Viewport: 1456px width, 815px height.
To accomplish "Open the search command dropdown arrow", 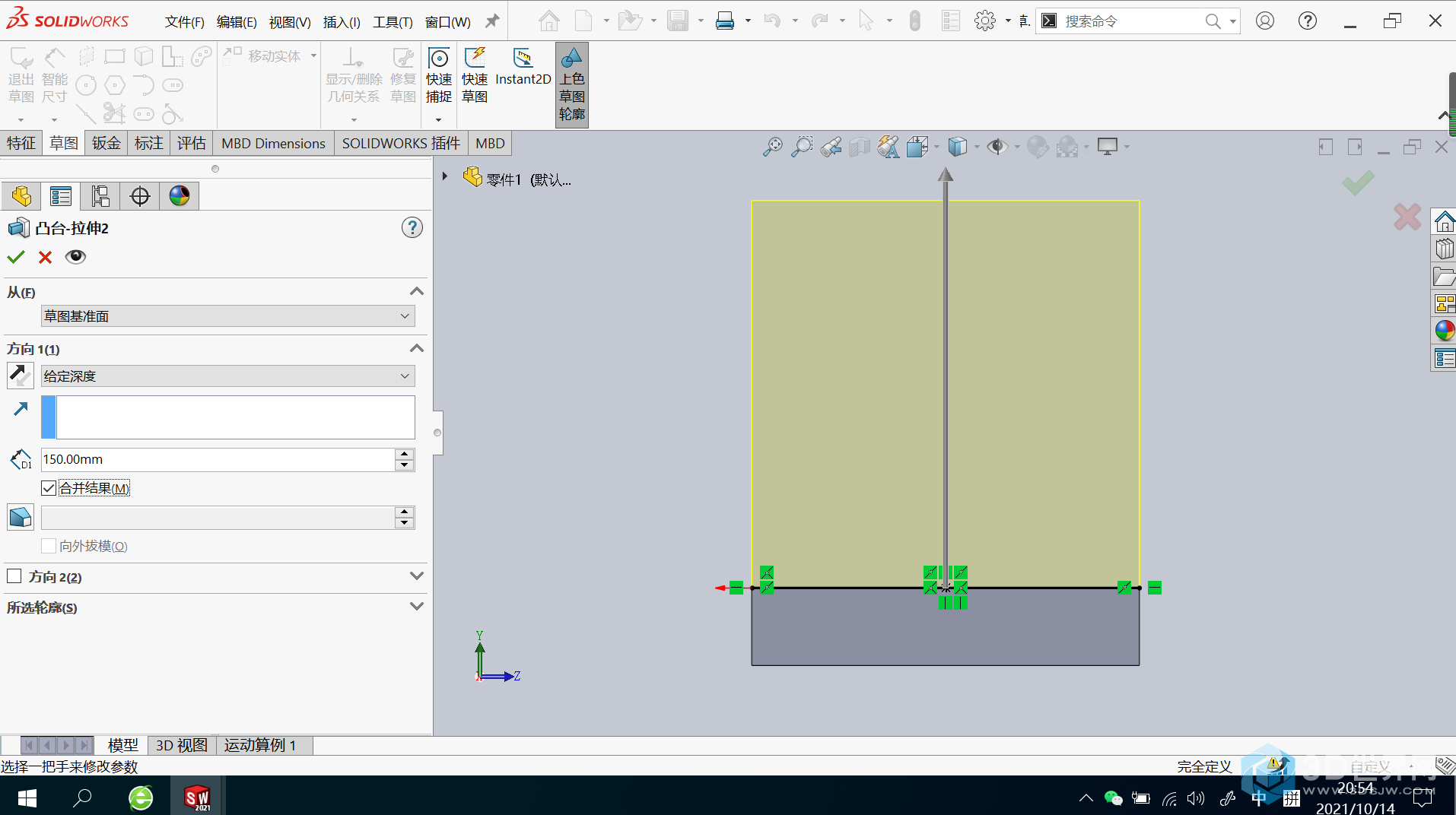I will point(1232,21).
